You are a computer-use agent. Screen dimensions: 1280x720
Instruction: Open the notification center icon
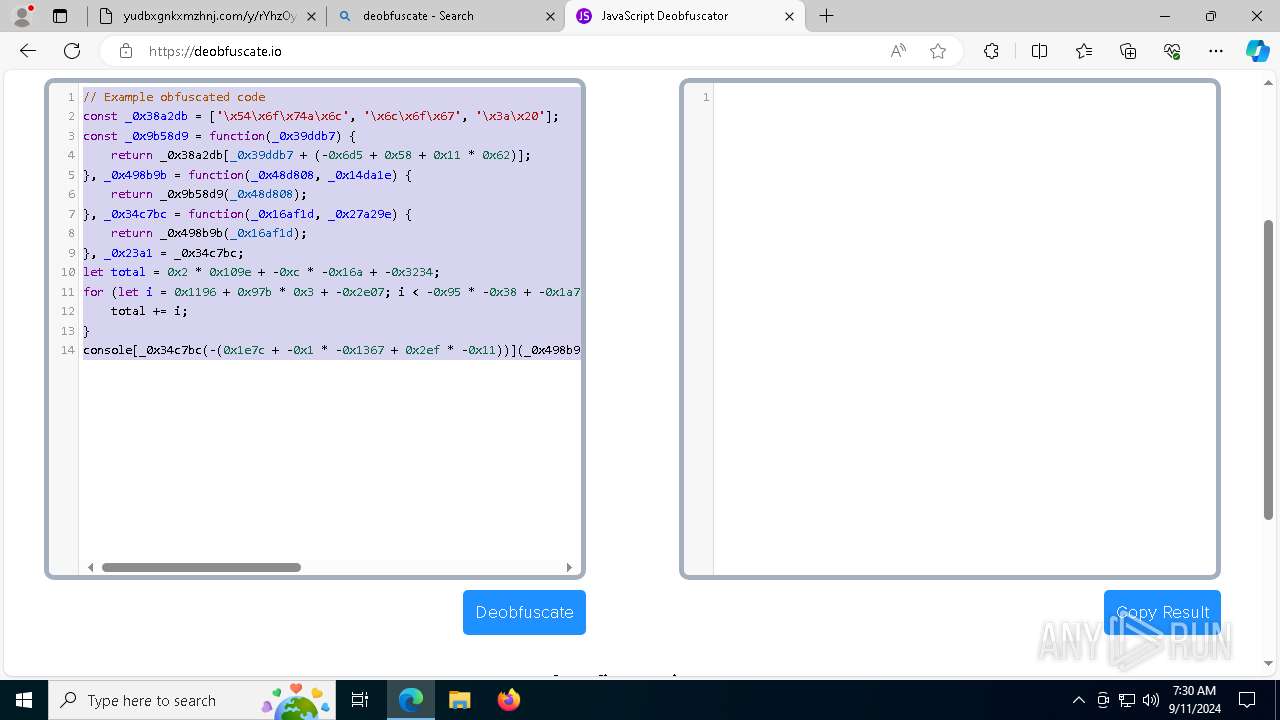1247,700
